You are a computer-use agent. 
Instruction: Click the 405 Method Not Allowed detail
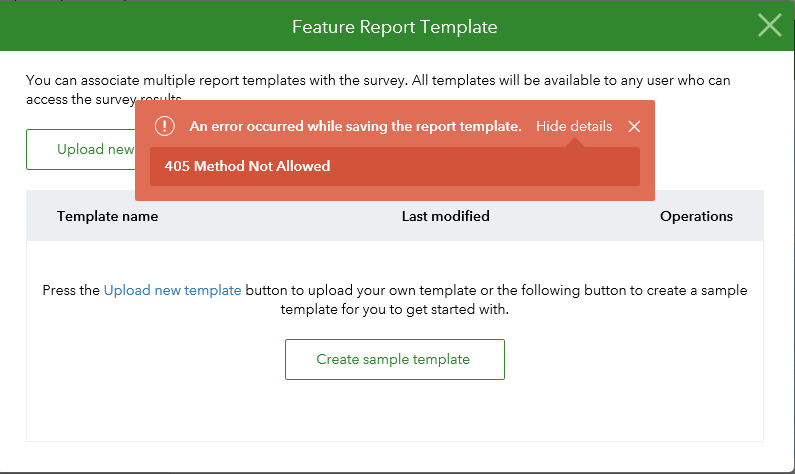[x=247, y=166]
